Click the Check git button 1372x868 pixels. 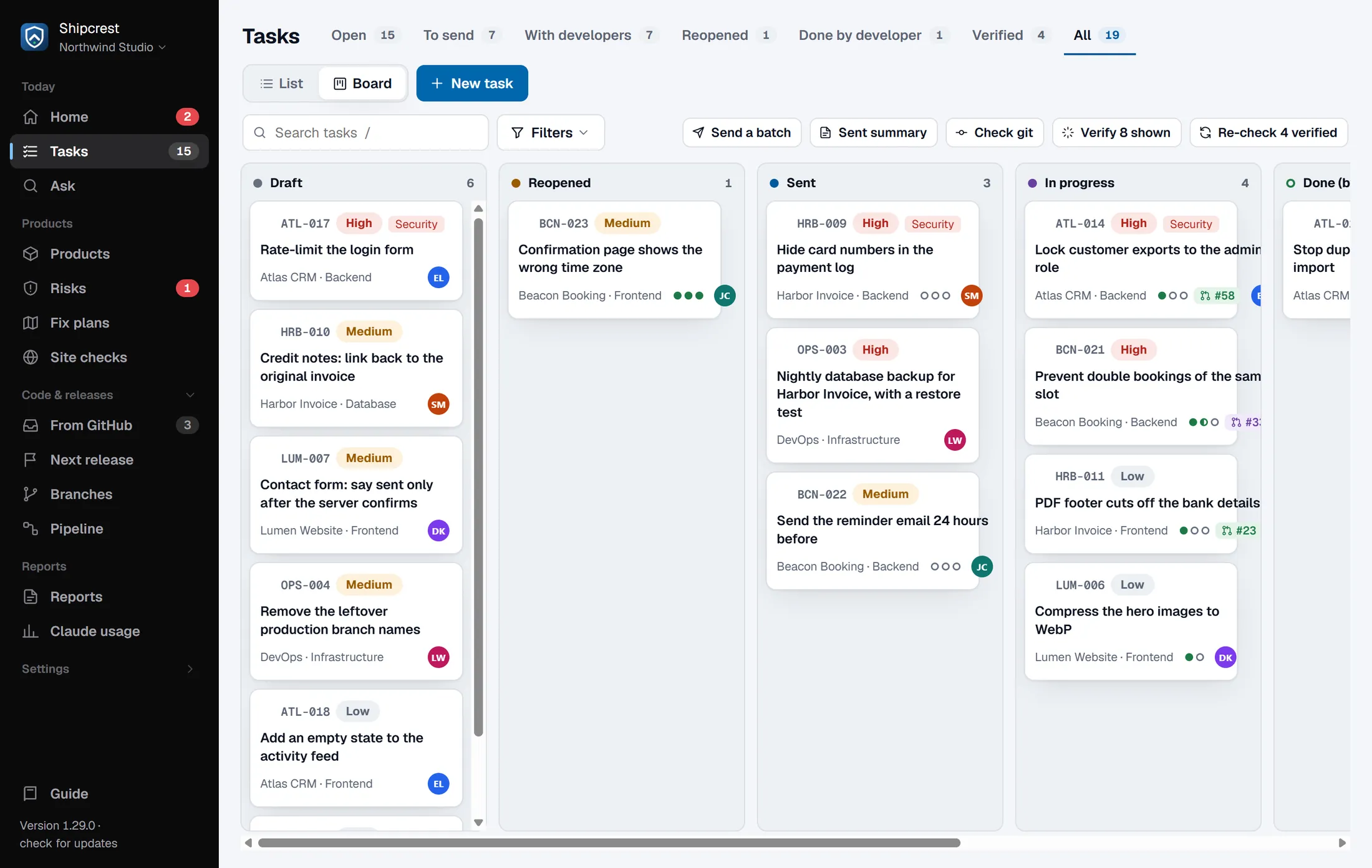995,132
